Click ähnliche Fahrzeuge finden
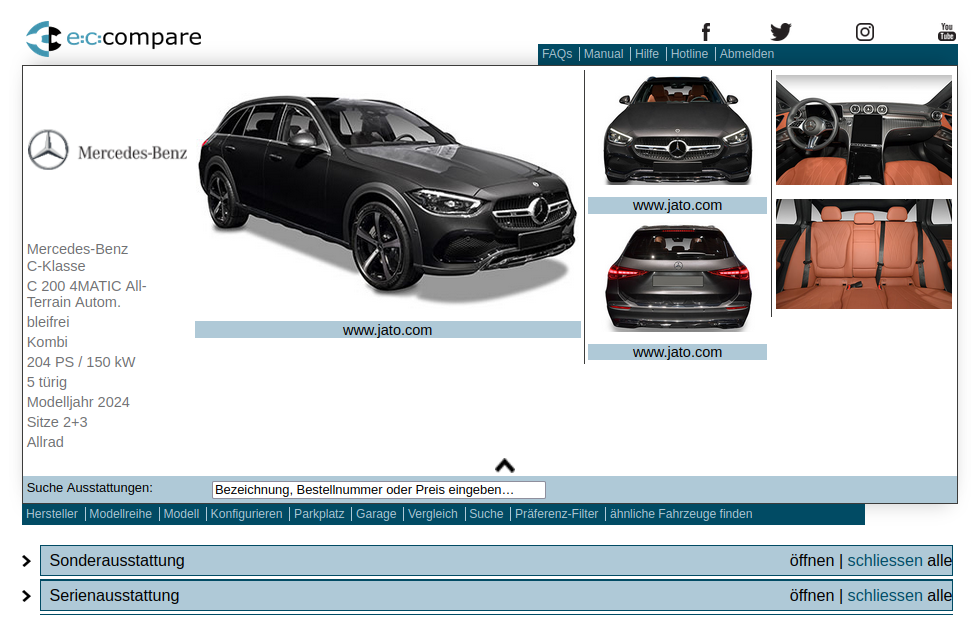Image resolution: width=975 pixels, height=631 pixels. (681, 514)
